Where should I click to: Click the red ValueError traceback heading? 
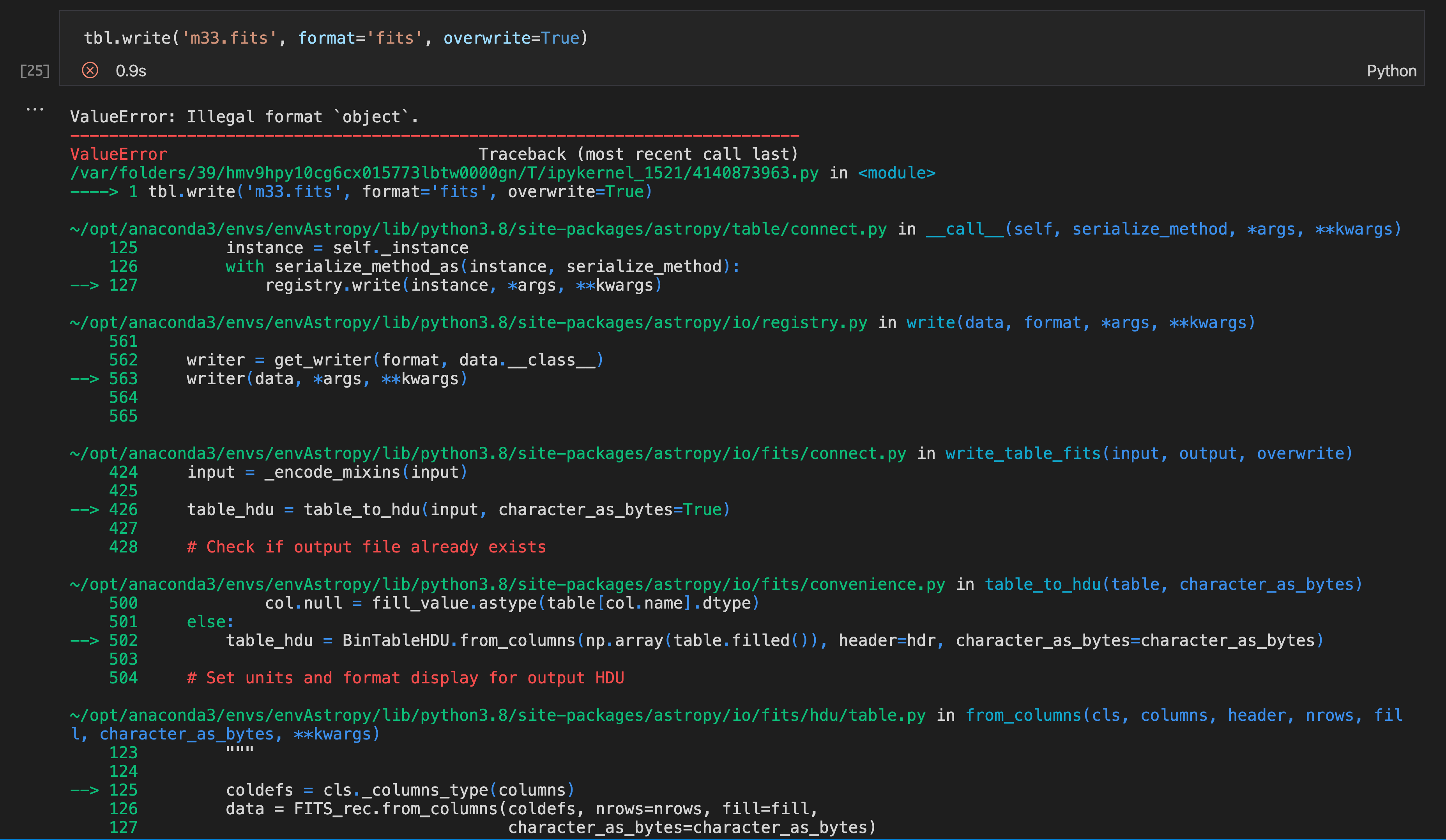point(118,154)
